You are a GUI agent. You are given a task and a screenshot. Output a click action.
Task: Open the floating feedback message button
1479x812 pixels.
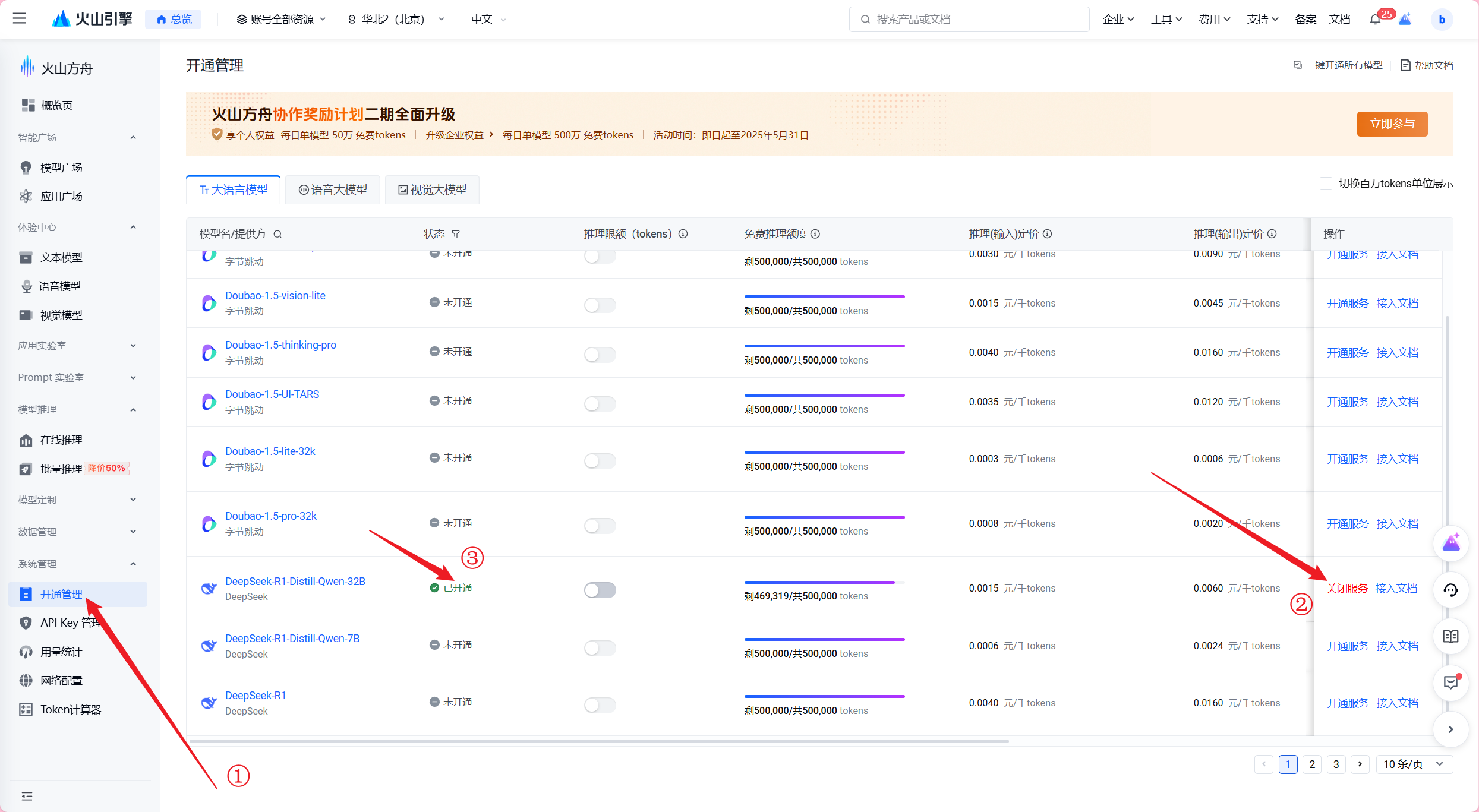pyautogui.click(x=1451, y=683)
